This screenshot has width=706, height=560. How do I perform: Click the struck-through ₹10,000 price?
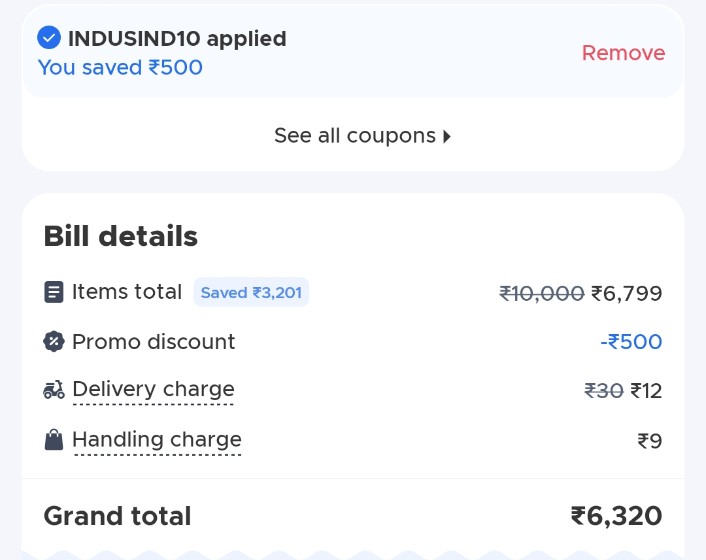pyautogui.click(x=541, y=293)
